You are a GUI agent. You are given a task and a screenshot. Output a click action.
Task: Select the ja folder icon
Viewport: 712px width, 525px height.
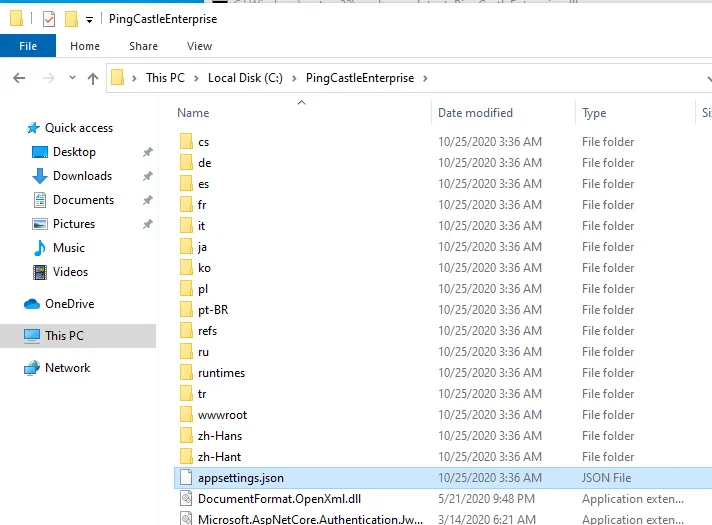[x=186, y=246]
